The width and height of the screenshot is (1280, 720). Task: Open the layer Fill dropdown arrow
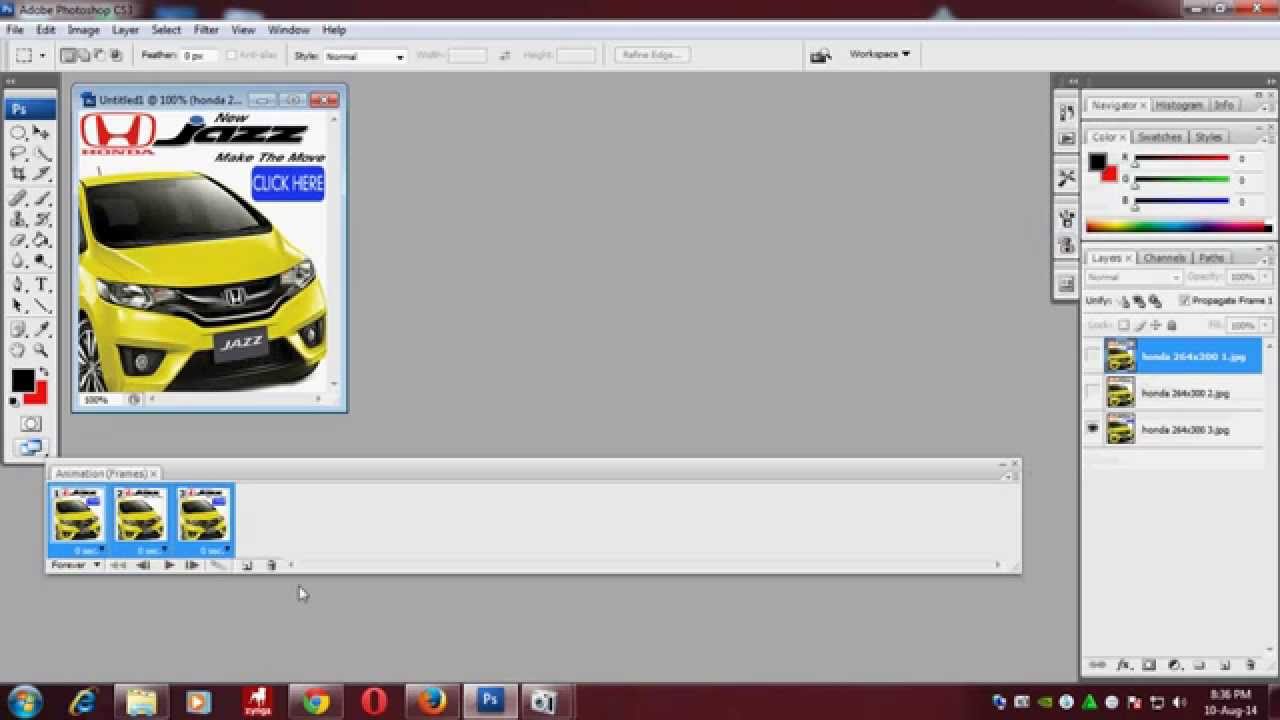tap(1264, 325)
